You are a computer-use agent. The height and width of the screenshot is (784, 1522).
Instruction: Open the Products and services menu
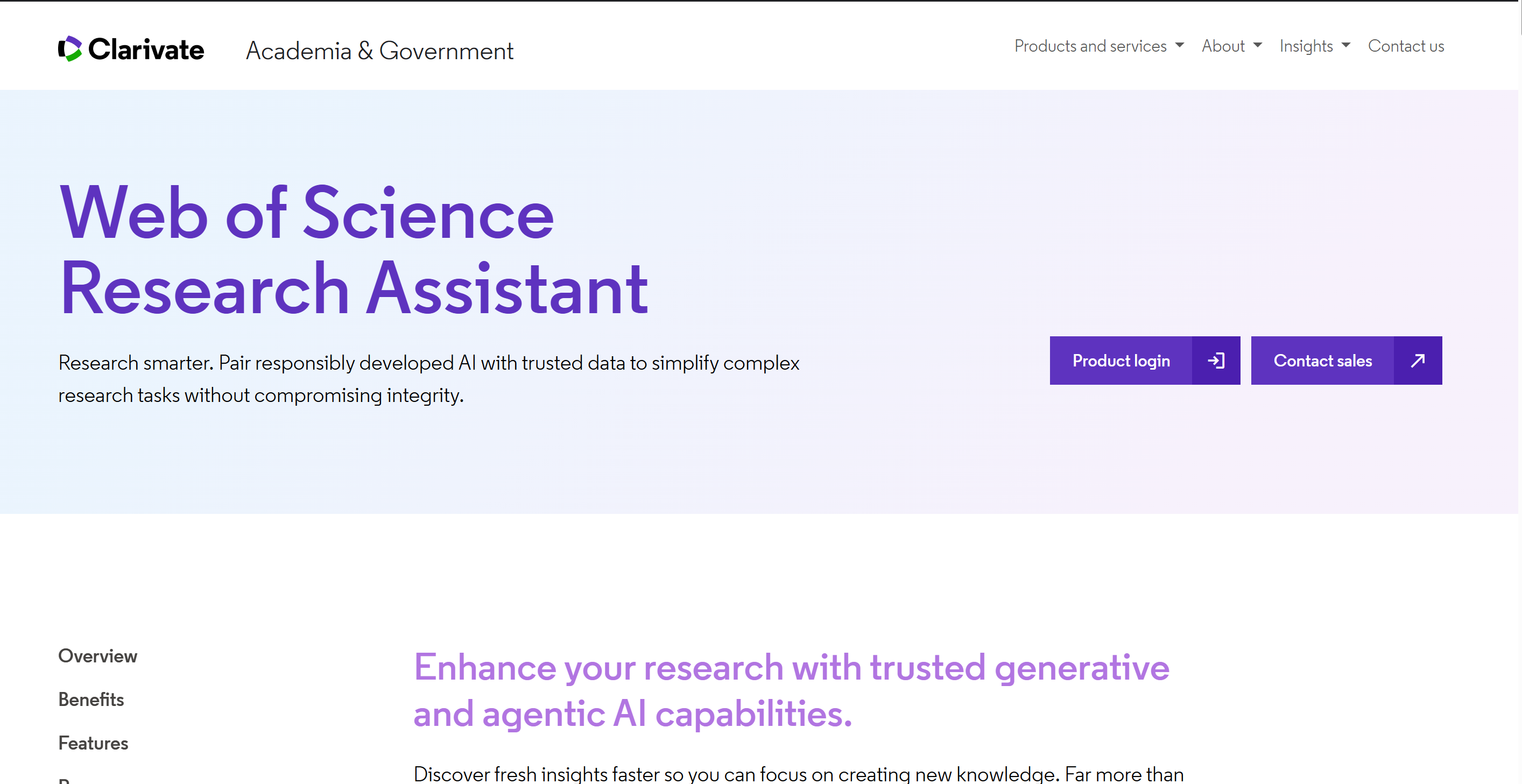[x=1090, y=46]
